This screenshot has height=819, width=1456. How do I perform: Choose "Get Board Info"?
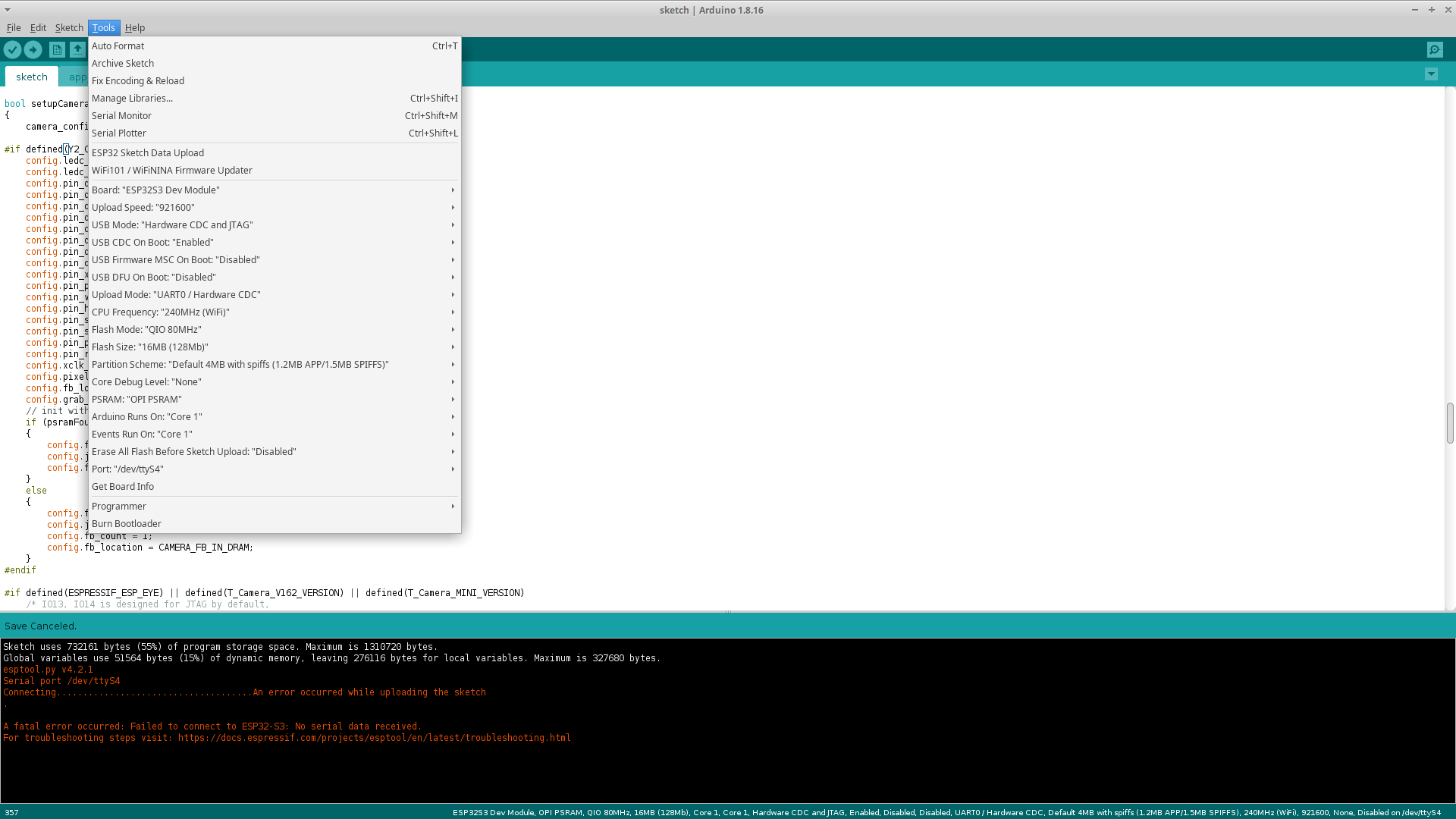[x=123, y=486]
